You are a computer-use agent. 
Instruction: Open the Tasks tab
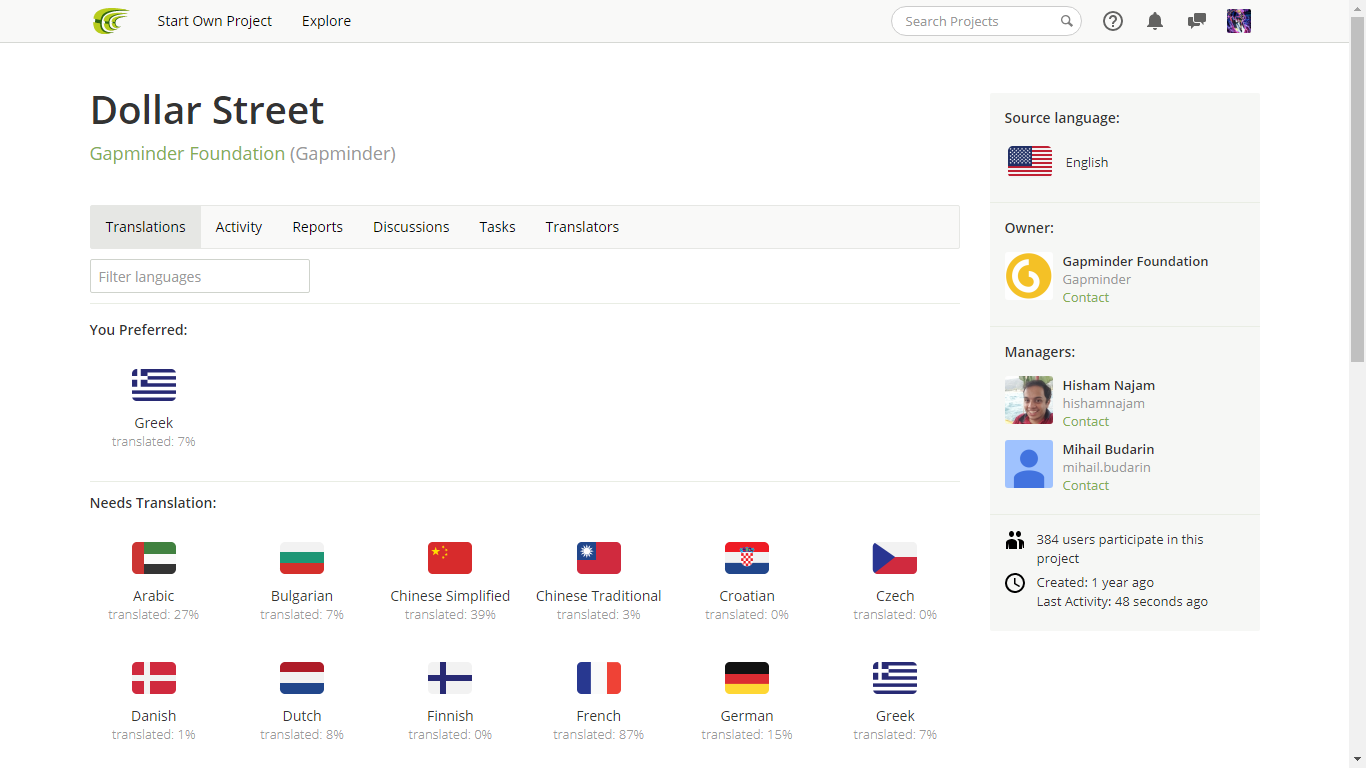click(x=497, y=227)
